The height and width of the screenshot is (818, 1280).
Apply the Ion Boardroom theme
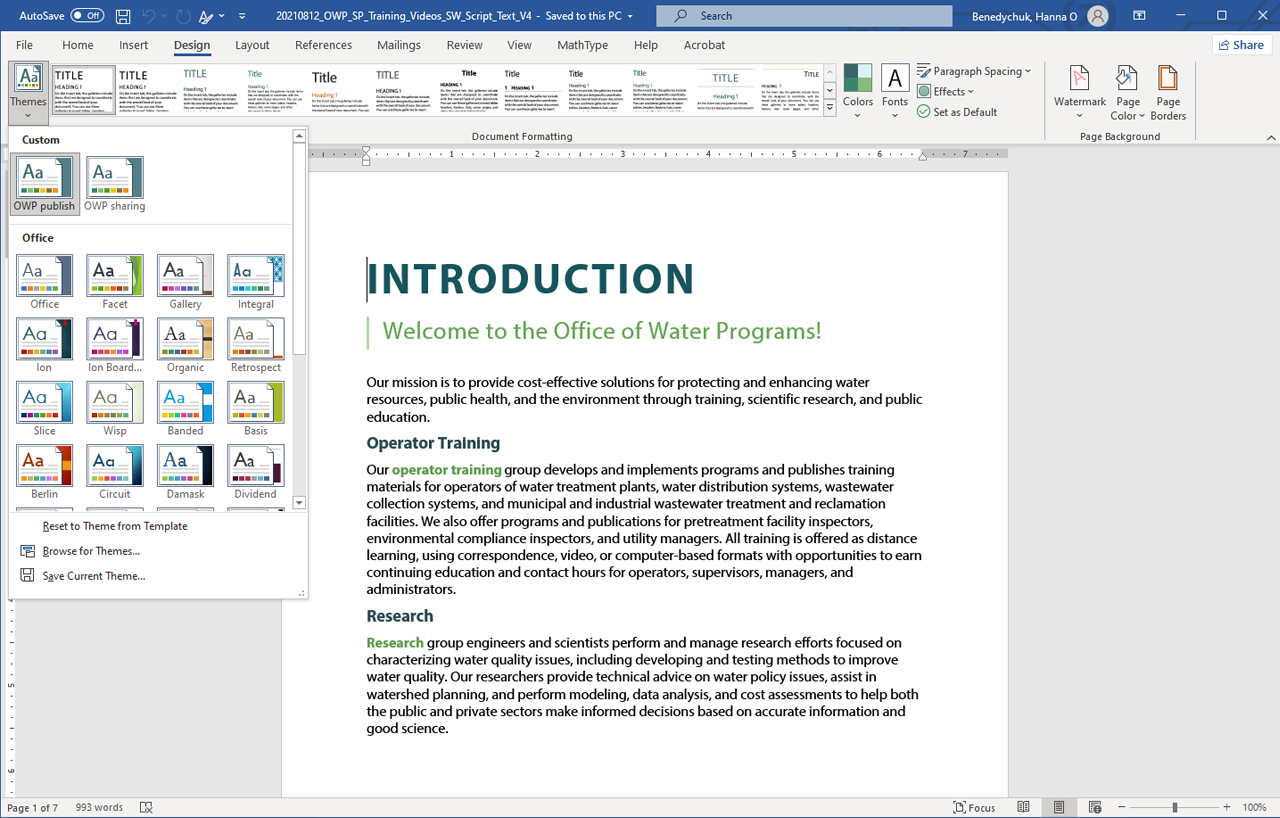[x=115, y=346]
